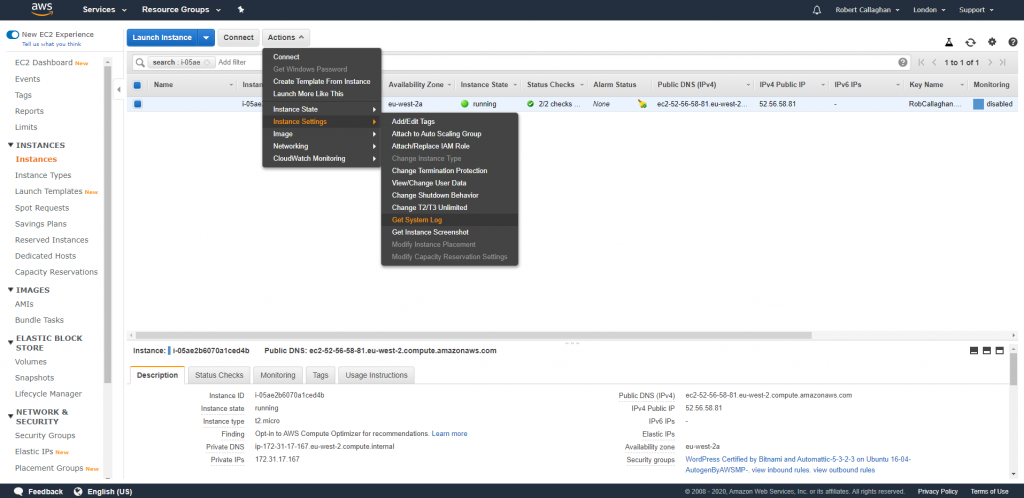Refresh the instances list

pyautogui.click(x=970, y=42)
